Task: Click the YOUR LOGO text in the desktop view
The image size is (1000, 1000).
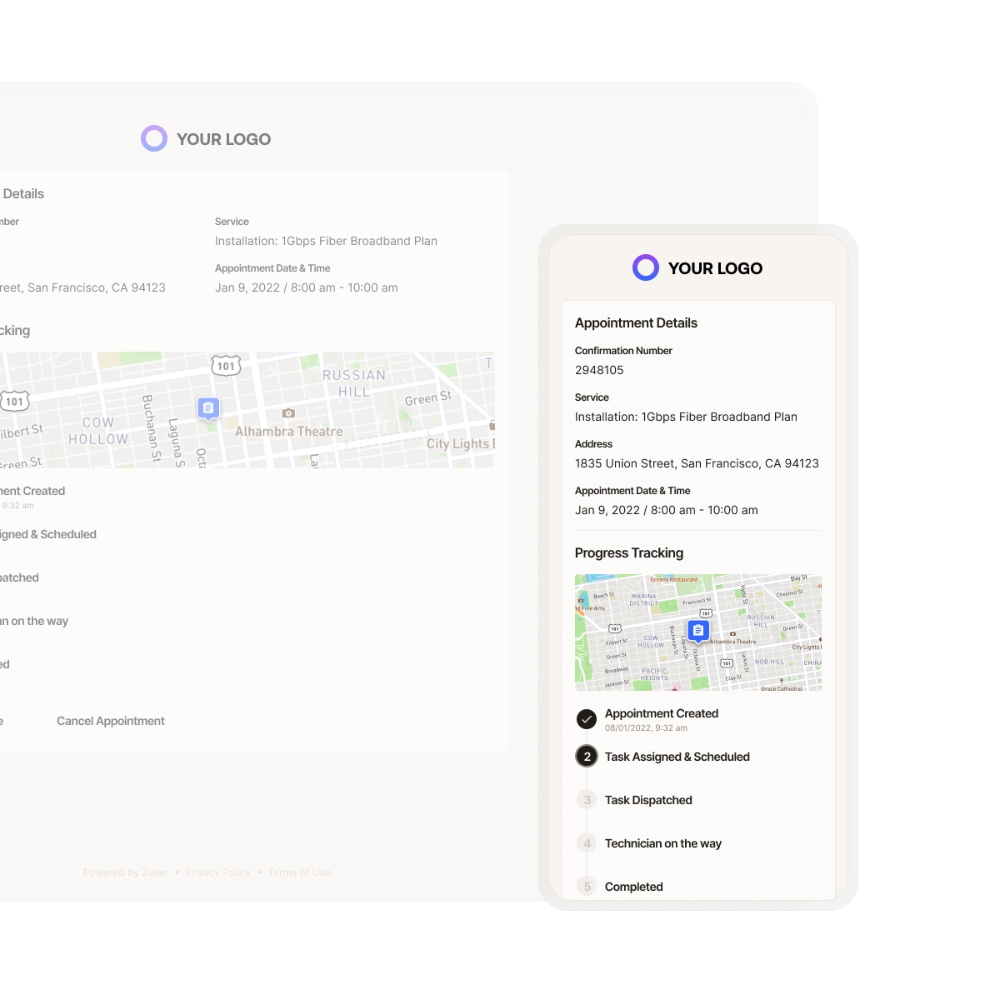Action: 223,139
